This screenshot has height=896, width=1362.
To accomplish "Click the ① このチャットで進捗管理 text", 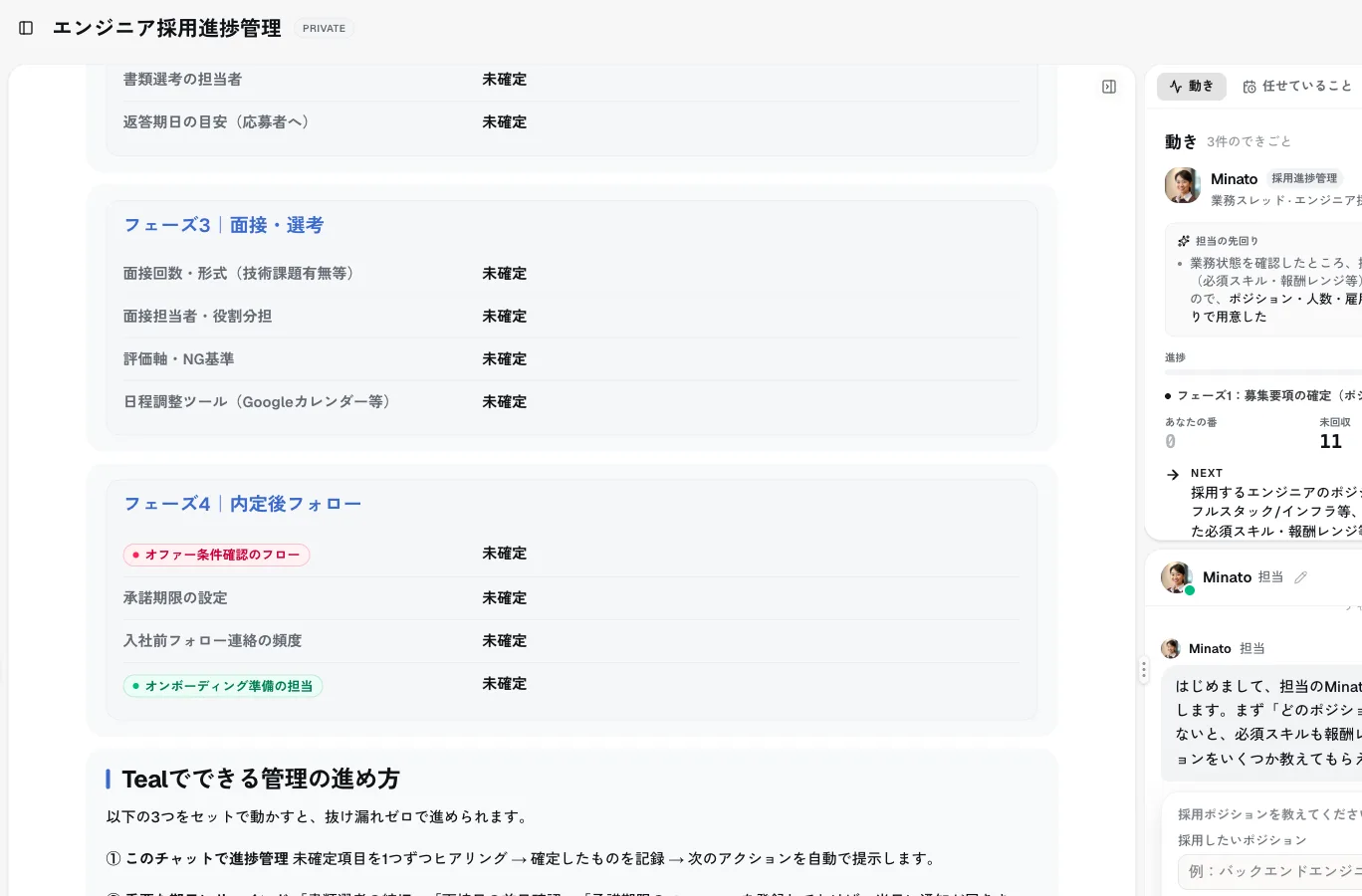I will point(197,858).
